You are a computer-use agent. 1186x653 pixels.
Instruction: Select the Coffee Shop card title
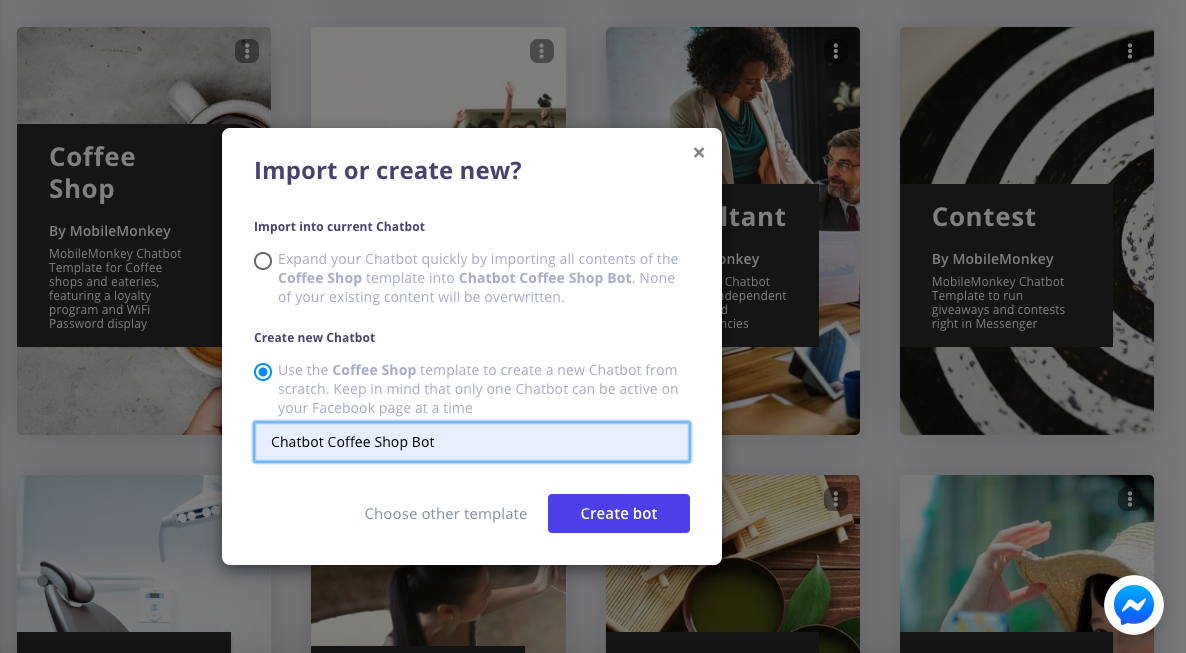pyautogui.click(x=93, y=172)
